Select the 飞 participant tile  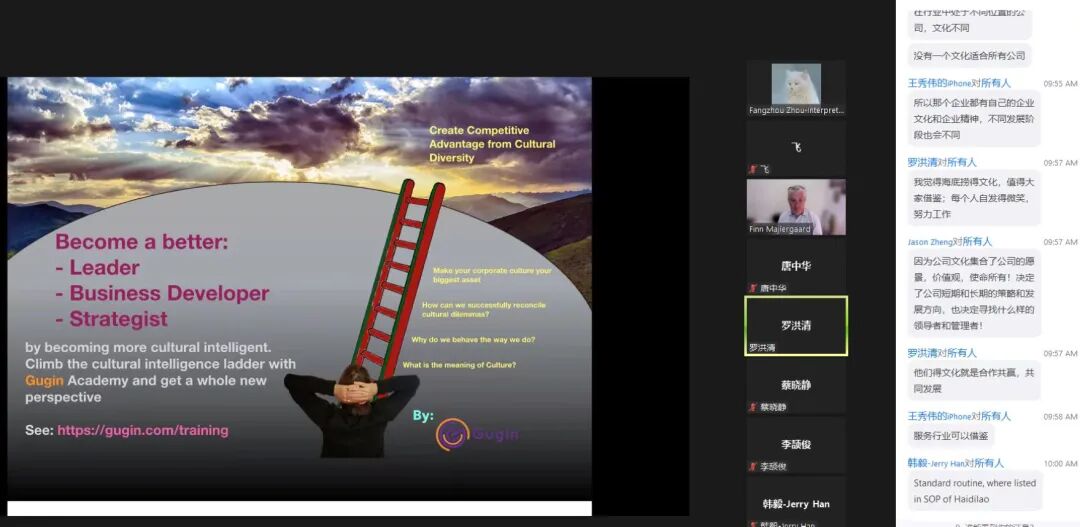click(796, 147)
